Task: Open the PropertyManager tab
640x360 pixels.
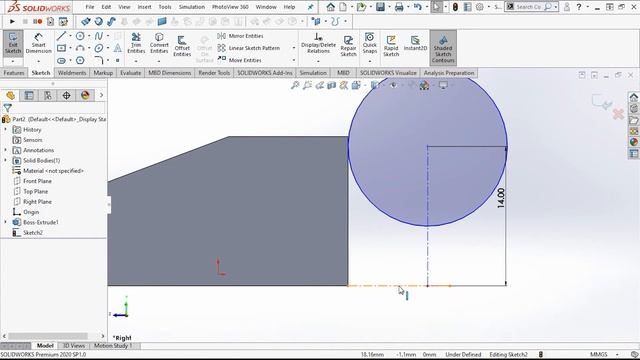Action: click(x=29, y=96)
